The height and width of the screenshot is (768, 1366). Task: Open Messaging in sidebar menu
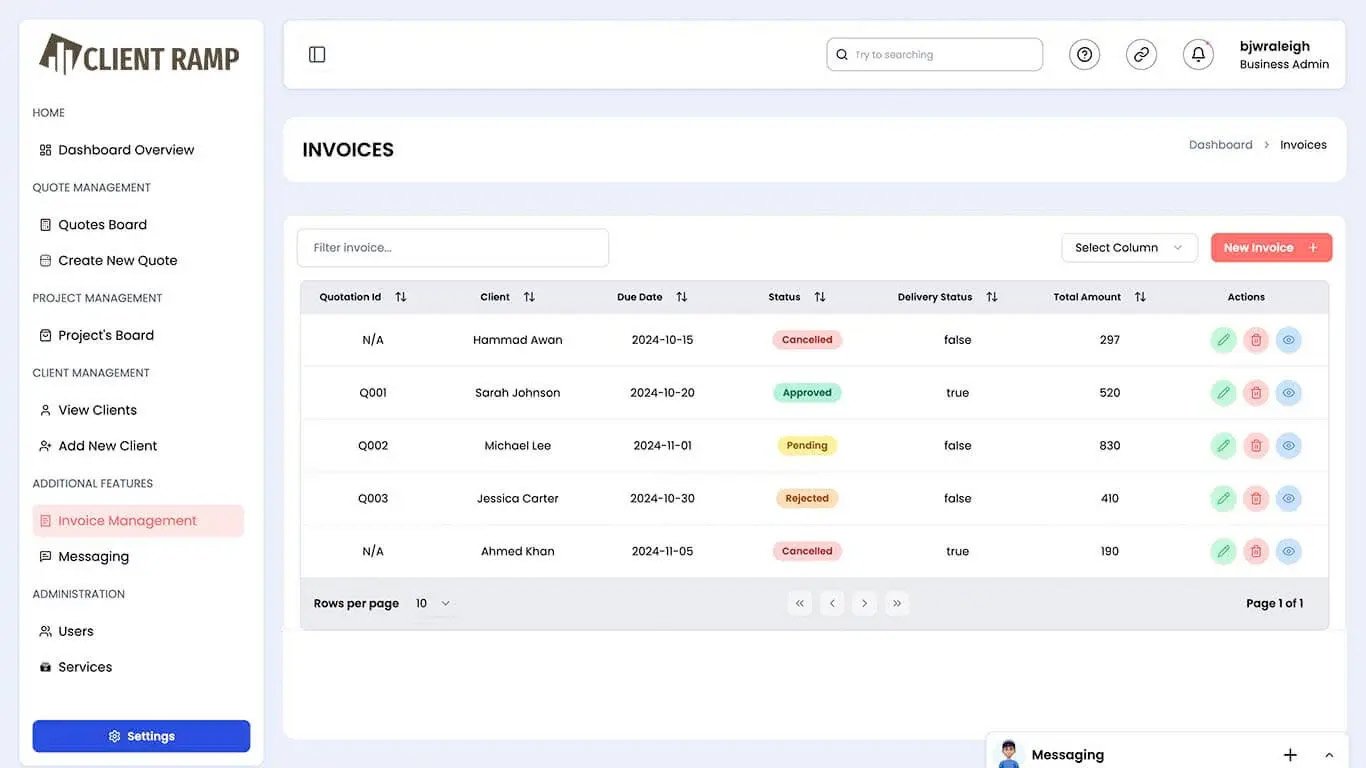coord(84,556)
